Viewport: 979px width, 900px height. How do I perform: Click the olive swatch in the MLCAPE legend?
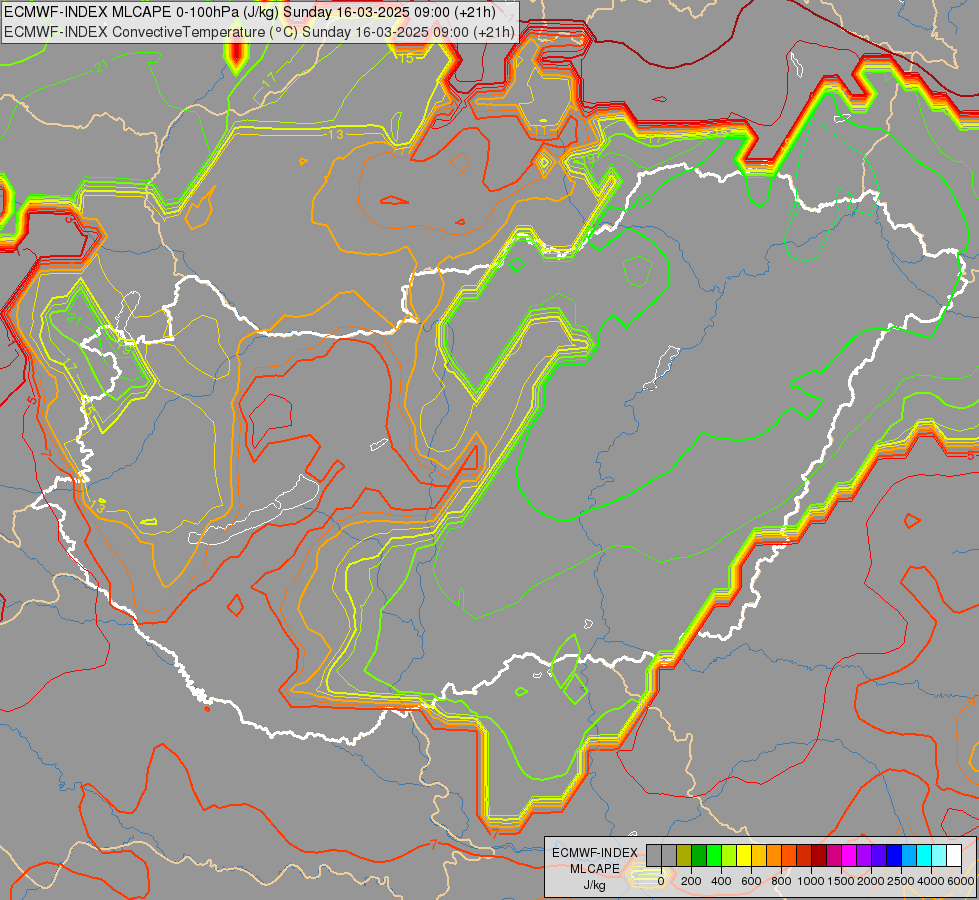pyautogui.click(x=684, y=855)
